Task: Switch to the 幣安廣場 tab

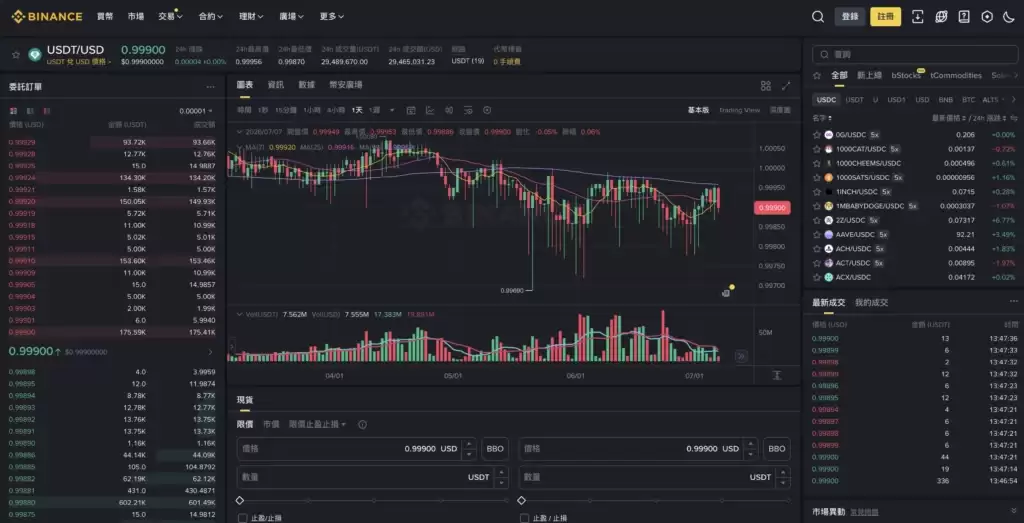Action: click(345, 85)
